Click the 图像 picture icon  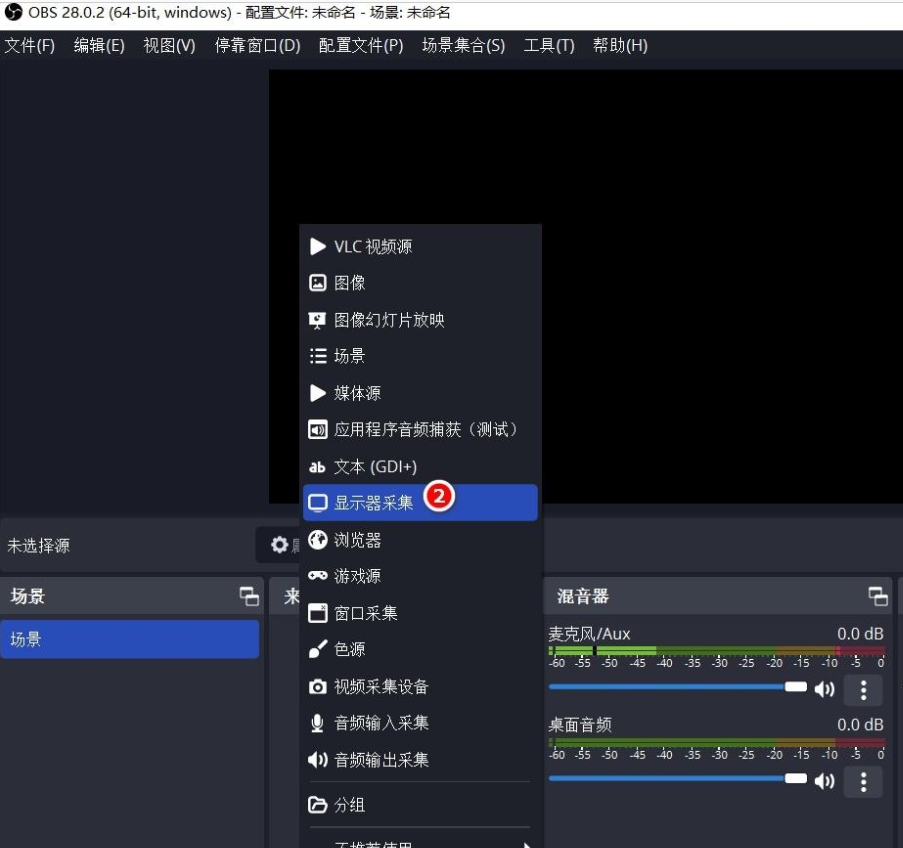click(317, 283)
